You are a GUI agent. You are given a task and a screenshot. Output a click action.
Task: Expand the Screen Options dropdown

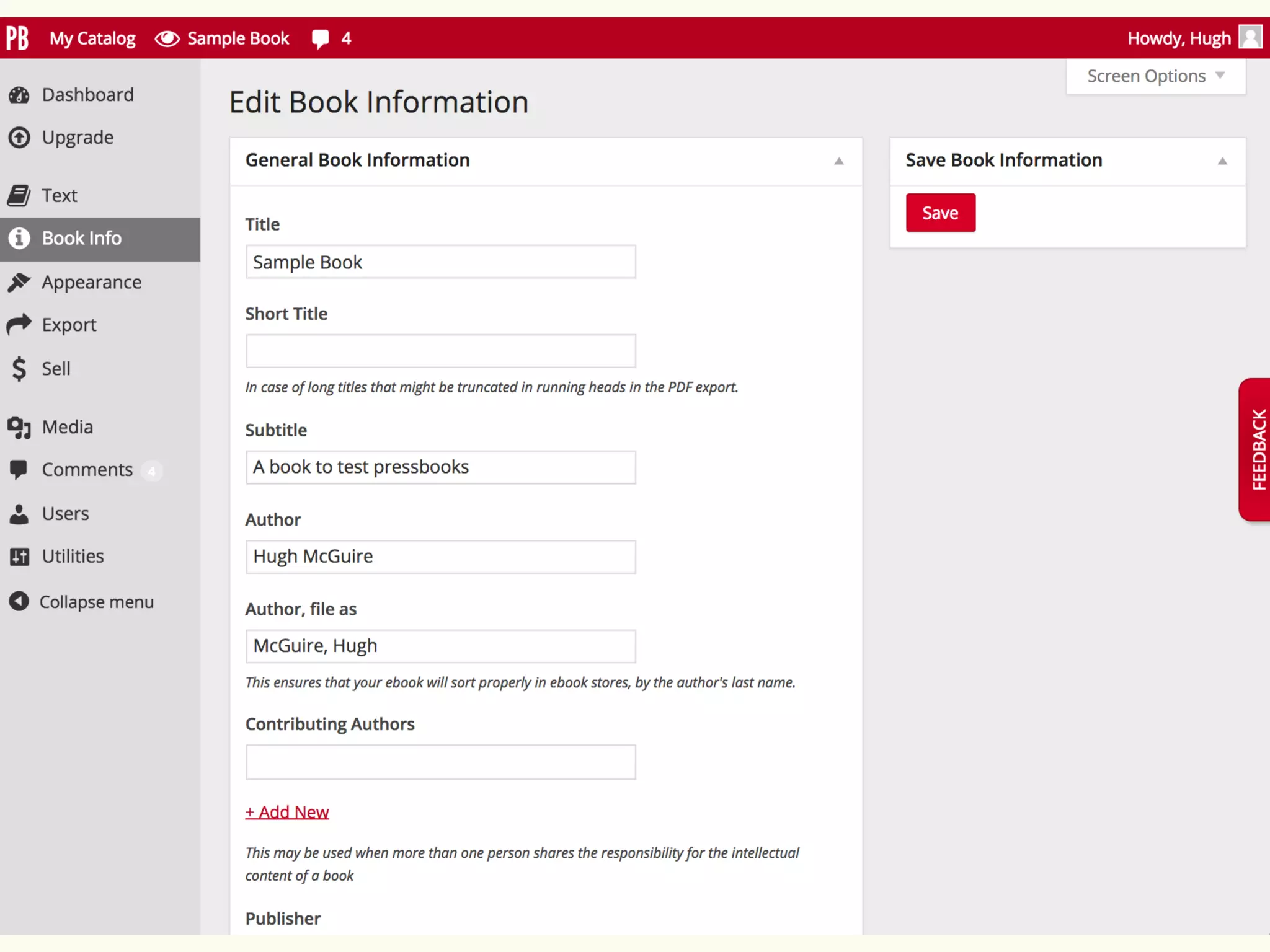pos(1155,76)
